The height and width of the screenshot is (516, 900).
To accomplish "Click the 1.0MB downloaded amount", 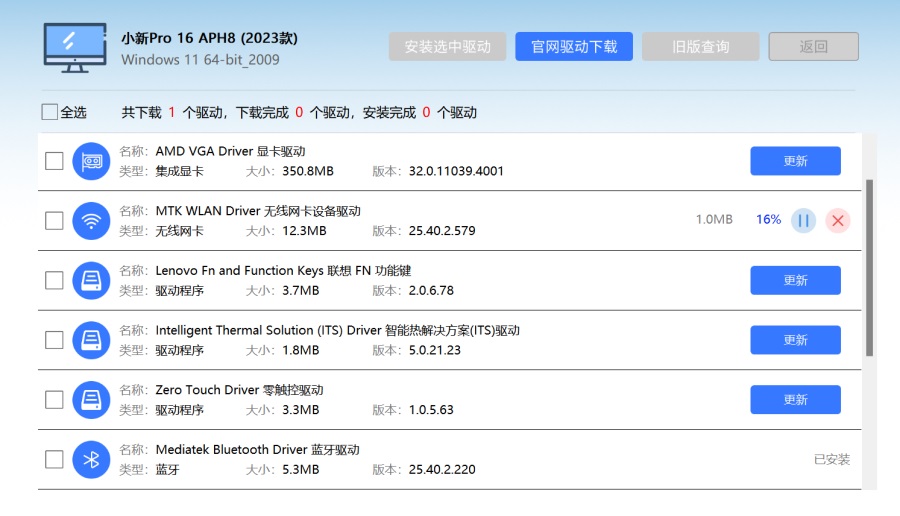I will (x=715, y=219).
